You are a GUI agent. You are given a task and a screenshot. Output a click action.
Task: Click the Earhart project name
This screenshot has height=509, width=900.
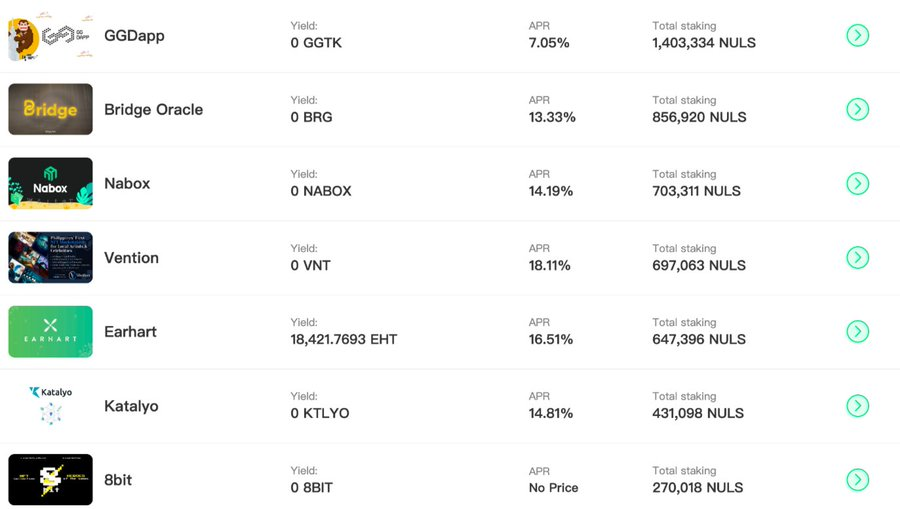(130, 332)
